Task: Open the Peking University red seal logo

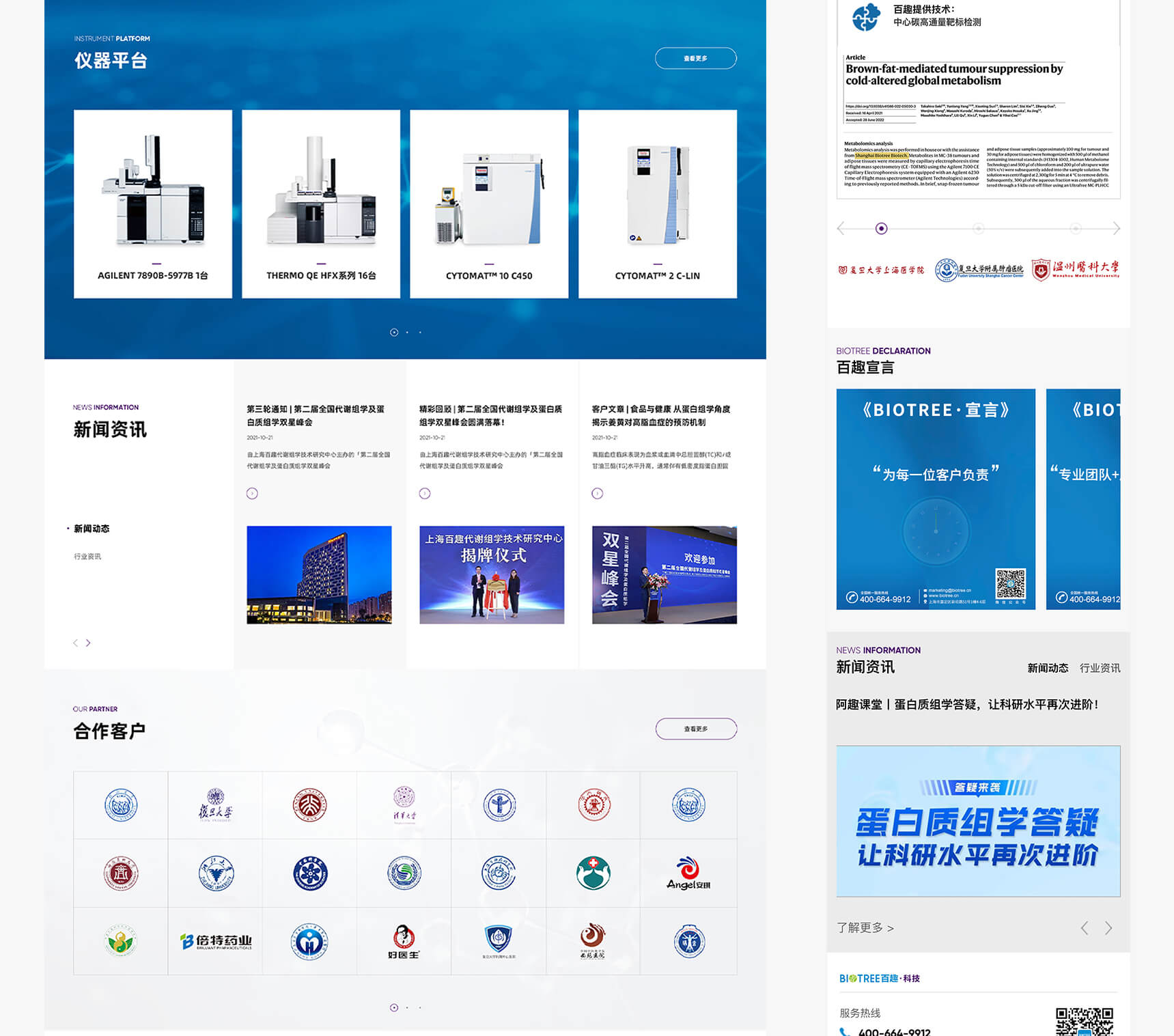Action: (309, 805)
